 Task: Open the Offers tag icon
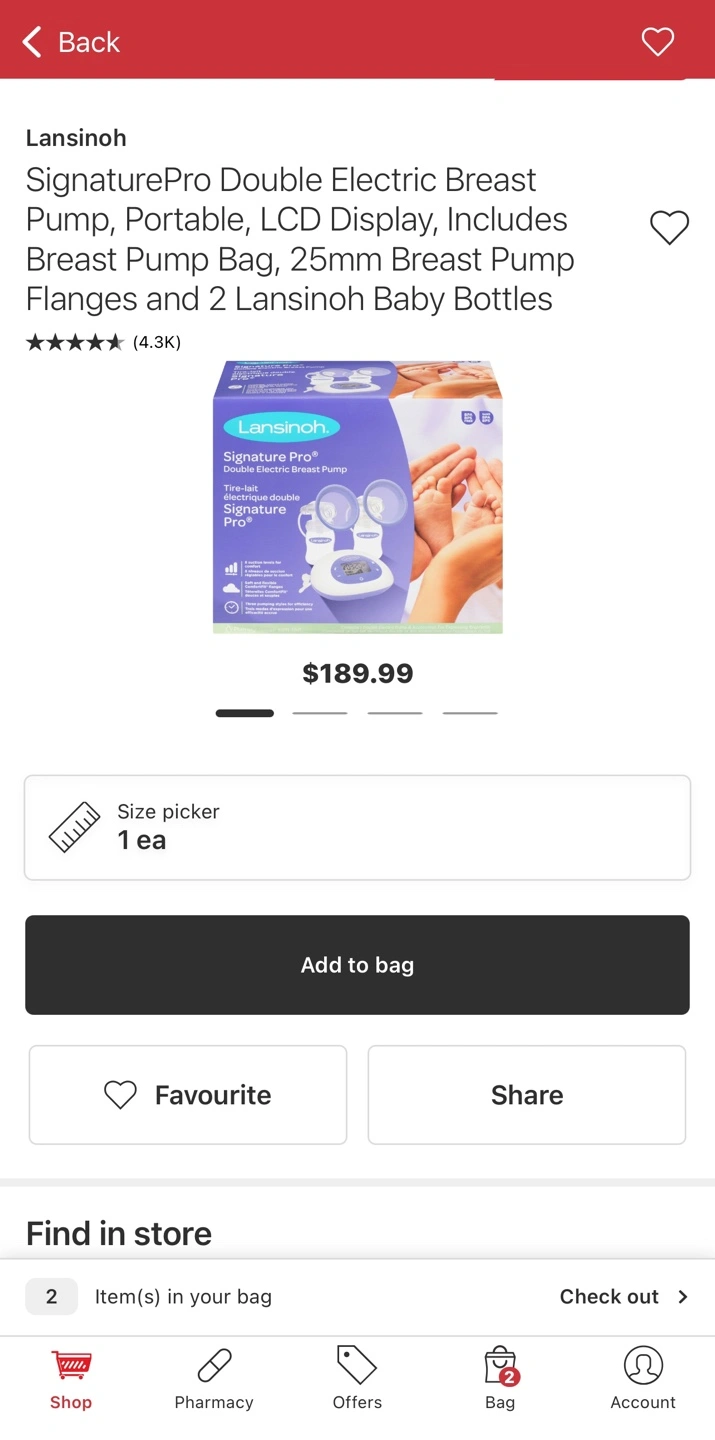357,1365
